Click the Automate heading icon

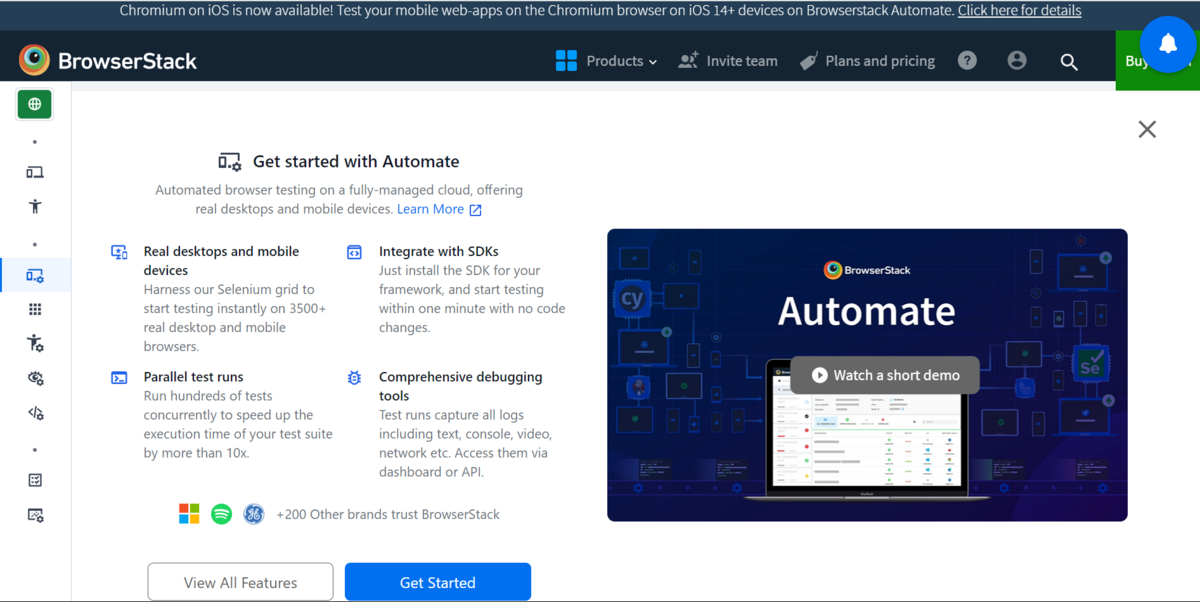pos(230,162)
